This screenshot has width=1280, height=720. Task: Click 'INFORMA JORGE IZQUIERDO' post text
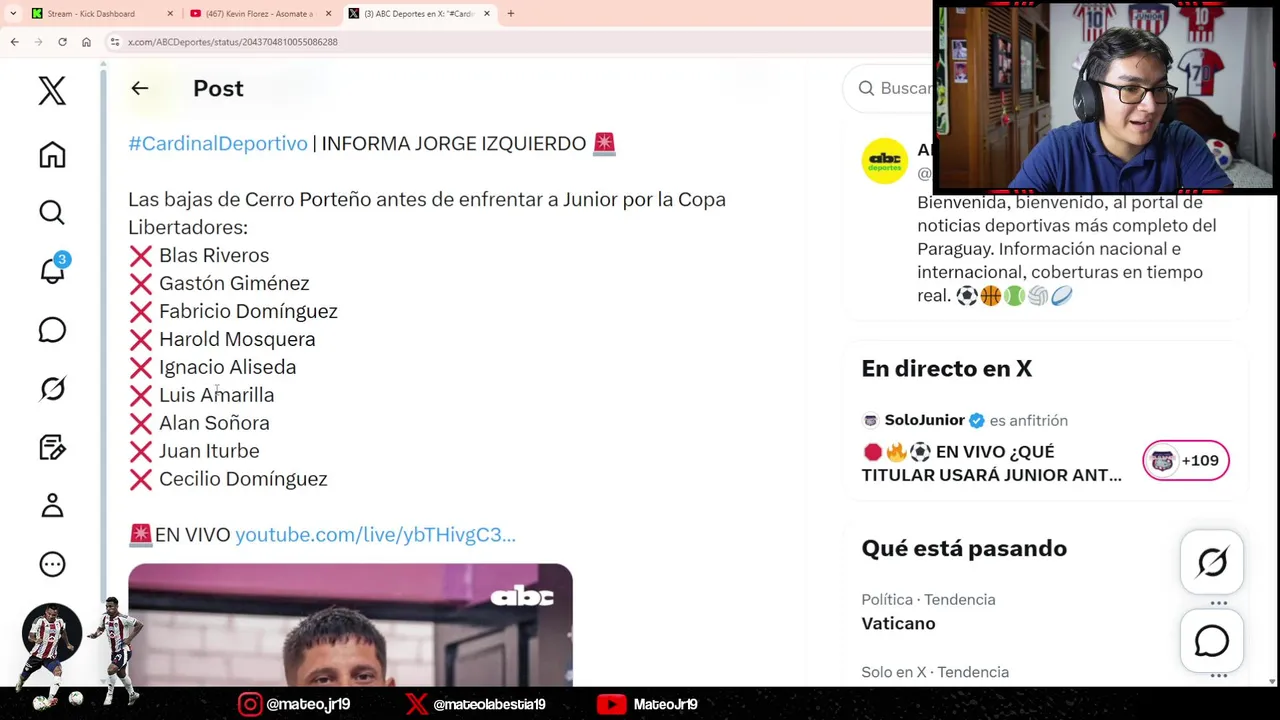453,143
